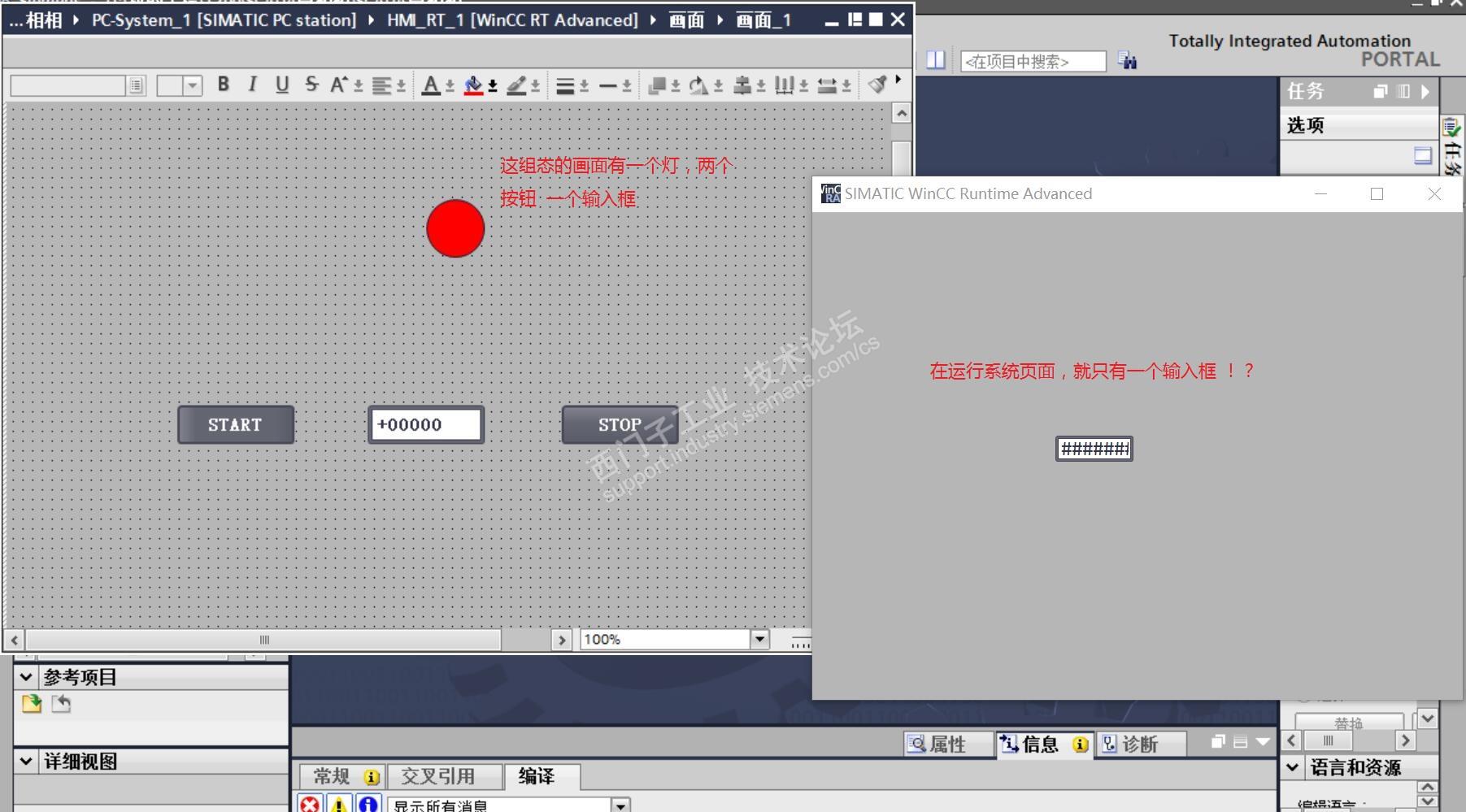This screenshot has height=812, width=1466.
Task: Click the border color pen icon
Action: pos(516,85)
